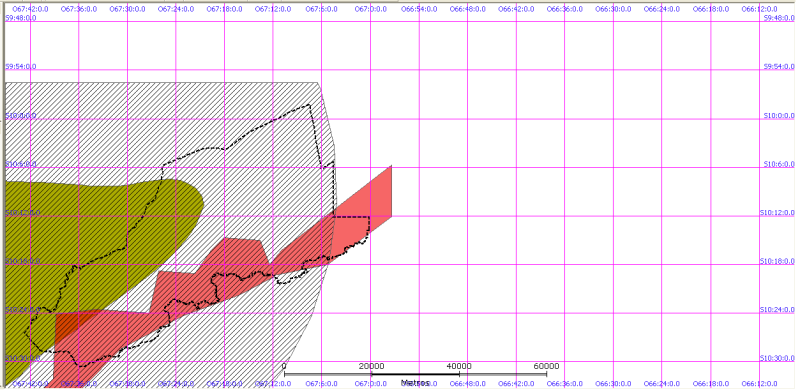Click the Metres scale bar label
The height and width of the screenshot is (390, 800).
pos(415,382)
